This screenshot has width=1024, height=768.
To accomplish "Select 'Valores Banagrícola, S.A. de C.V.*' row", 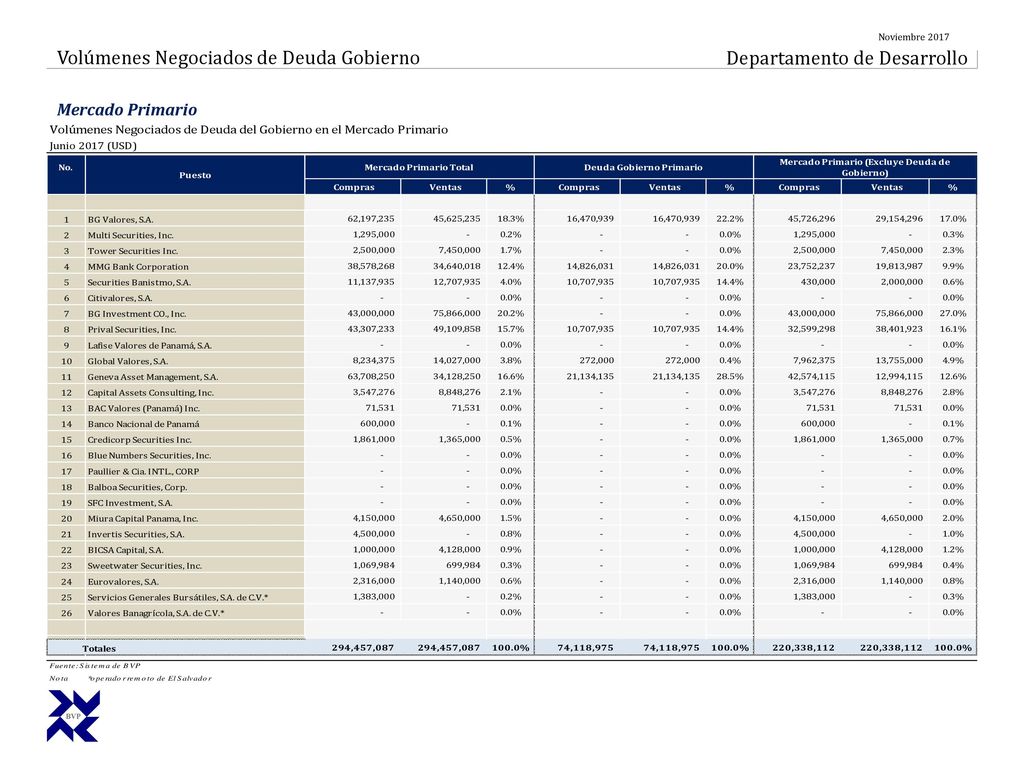I will (156, 613).
